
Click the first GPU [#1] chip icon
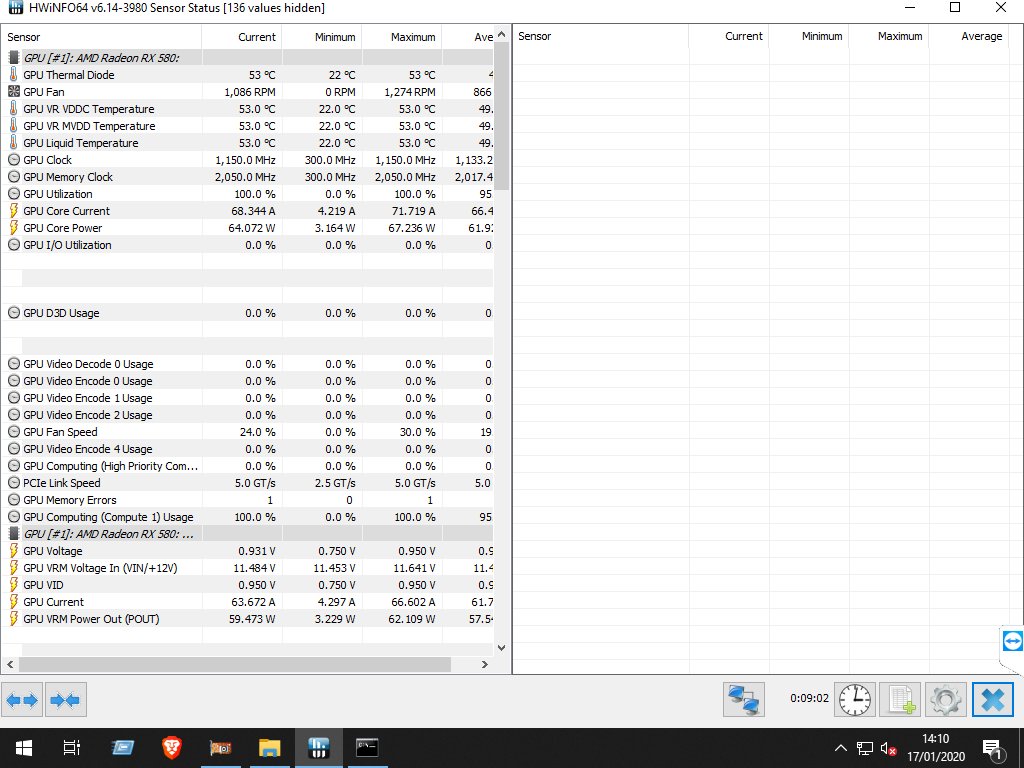[14, 57]
